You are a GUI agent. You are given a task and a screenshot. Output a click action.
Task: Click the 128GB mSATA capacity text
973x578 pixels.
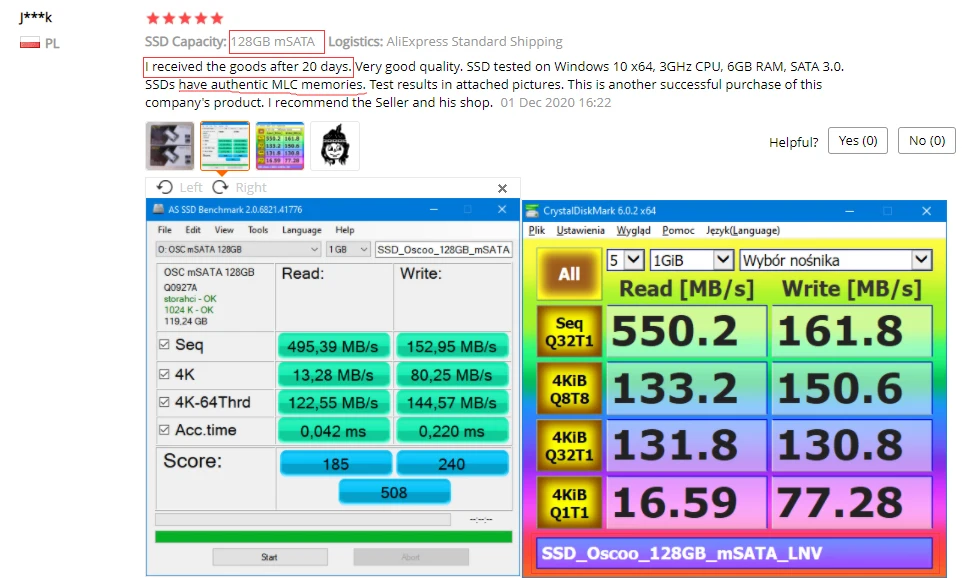point(273,42)
